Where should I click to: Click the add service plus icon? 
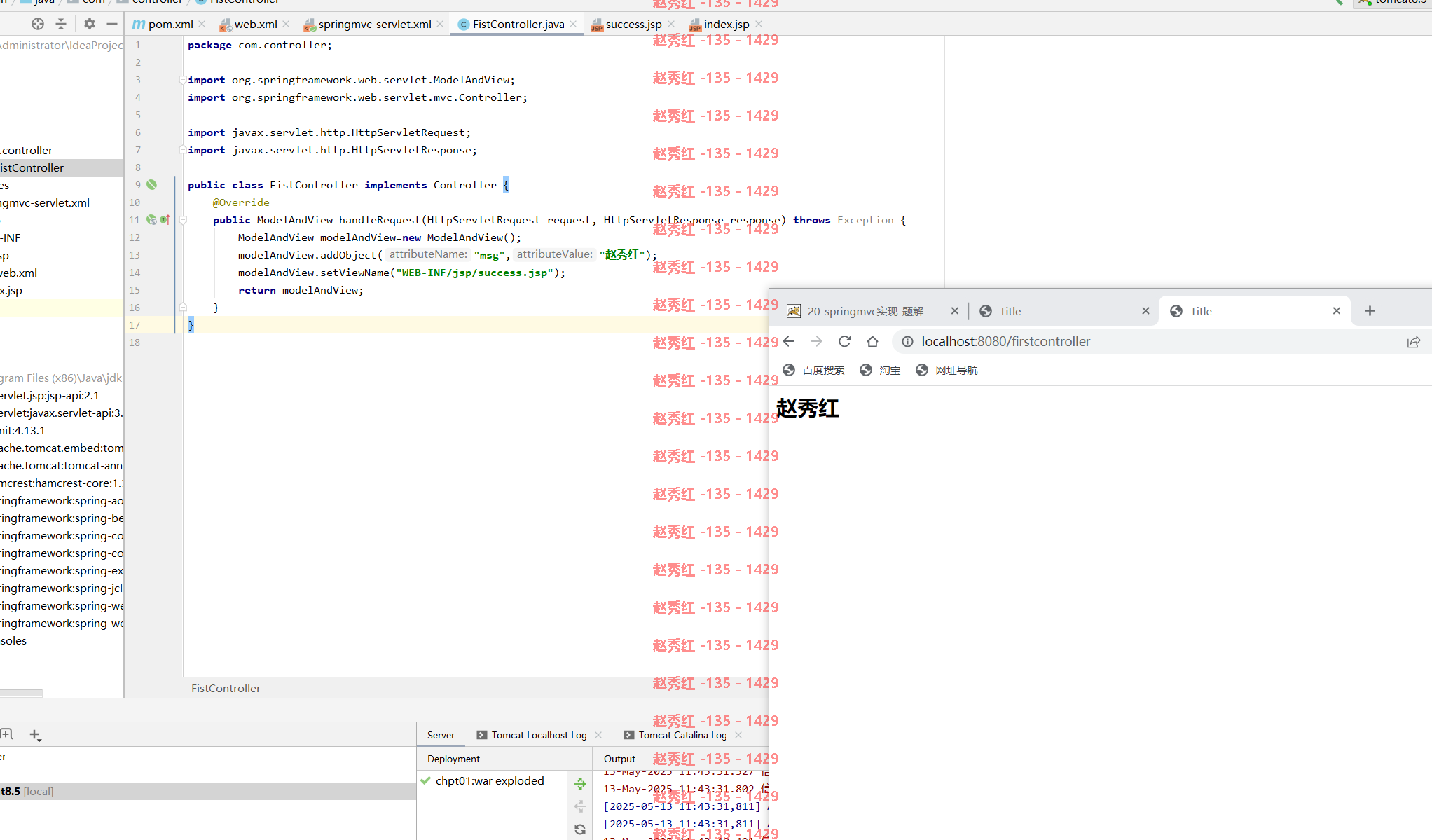tap(35, 735)
